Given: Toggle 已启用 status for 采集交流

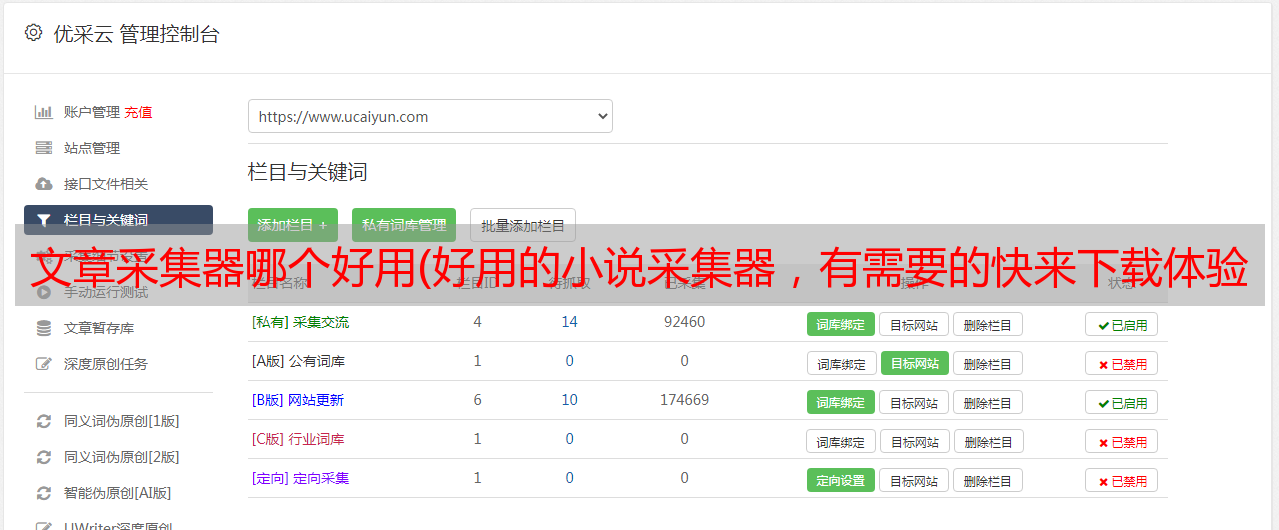Looking at the screenshot, I should point(1122,324).
